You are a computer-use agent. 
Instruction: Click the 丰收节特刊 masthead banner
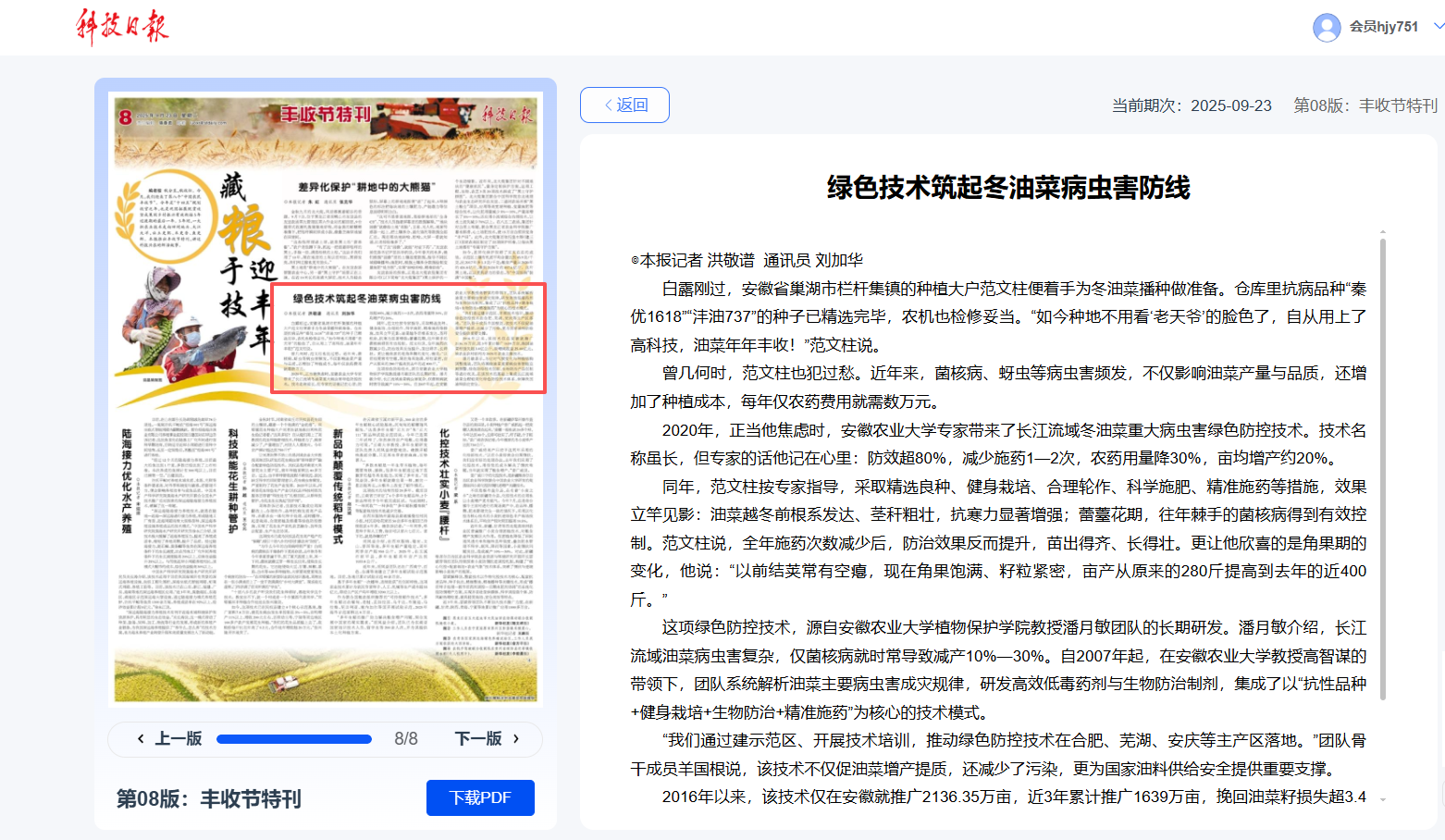pyautogui.click(x=326, y=115)
